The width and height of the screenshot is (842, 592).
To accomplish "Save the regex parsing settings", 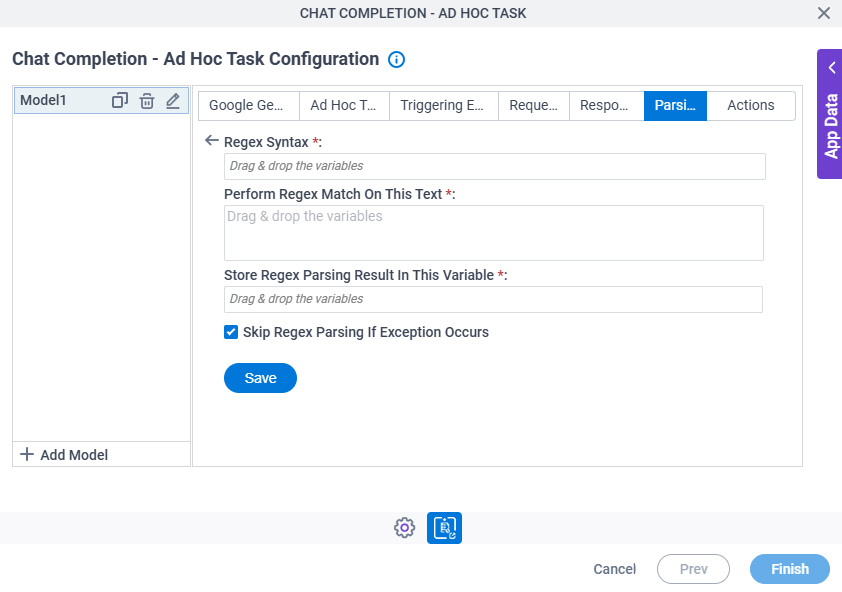I will coord(260,378).
